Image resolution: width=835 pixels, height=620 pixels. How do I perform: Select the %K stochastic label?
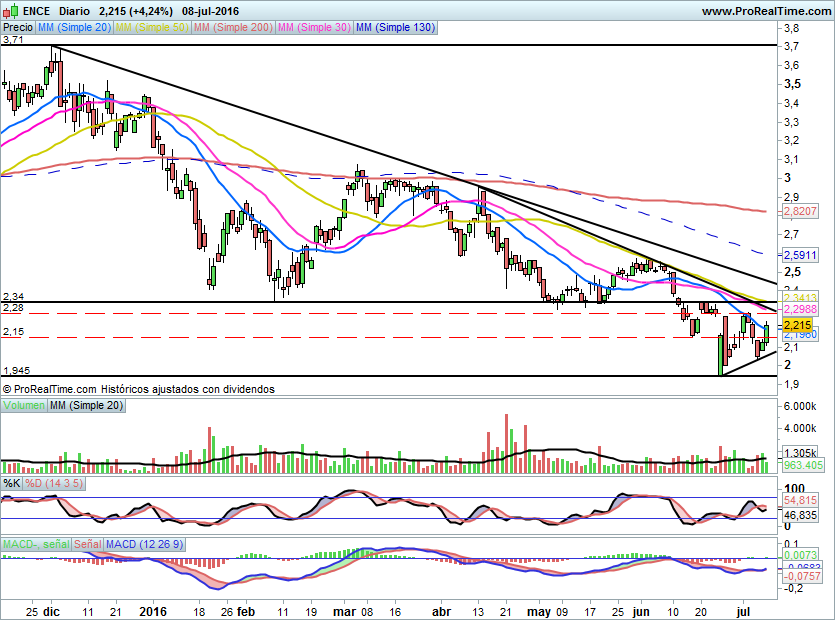coord(12,484)
